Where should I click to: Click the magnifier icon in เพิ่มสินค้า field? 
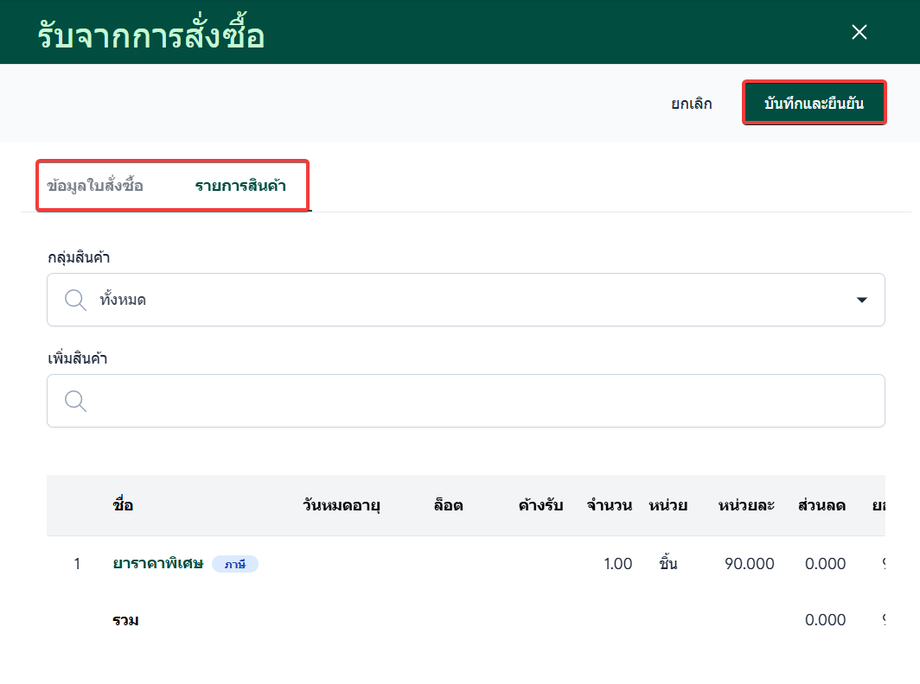tap(76, 401)
